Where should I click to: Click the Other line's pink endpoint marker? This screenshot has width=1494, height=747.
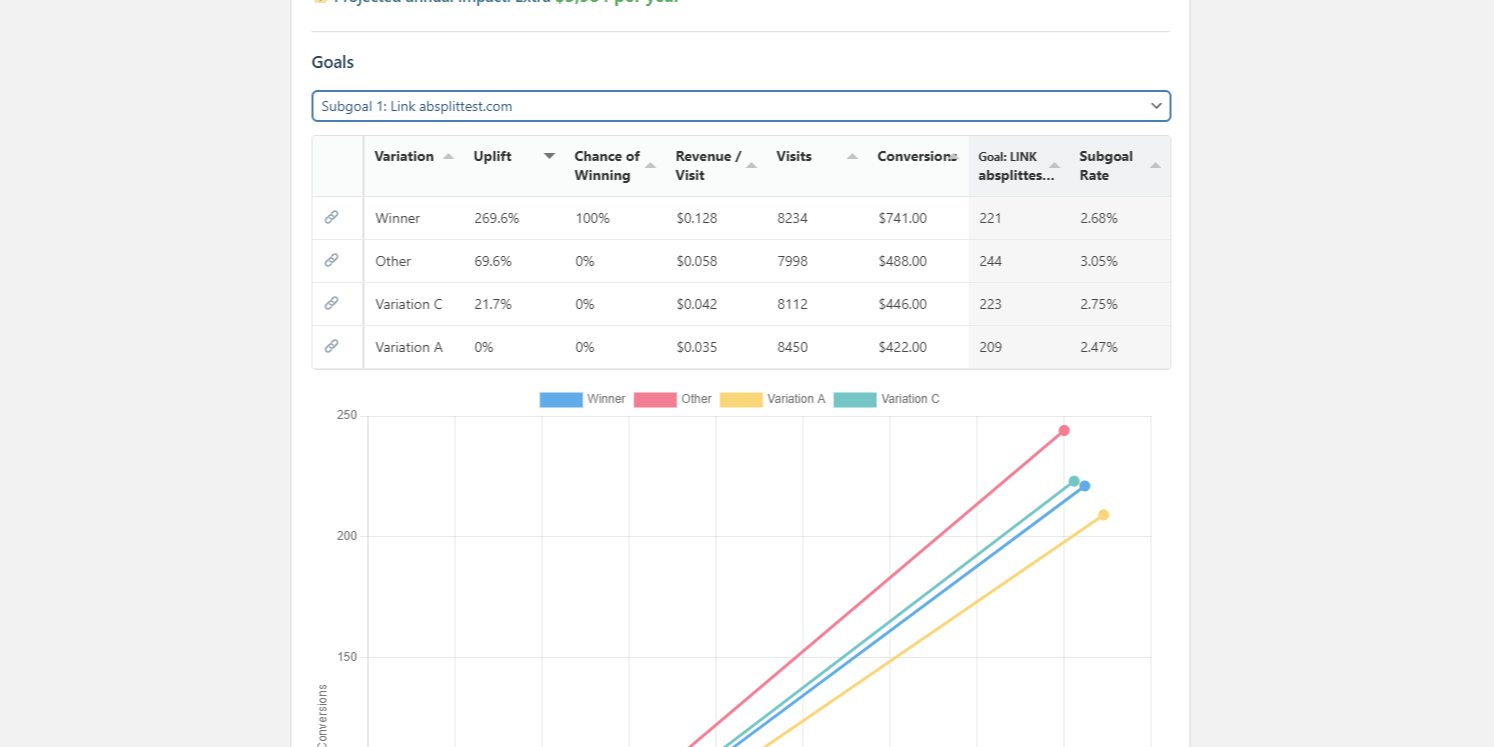click(1064, 431)
